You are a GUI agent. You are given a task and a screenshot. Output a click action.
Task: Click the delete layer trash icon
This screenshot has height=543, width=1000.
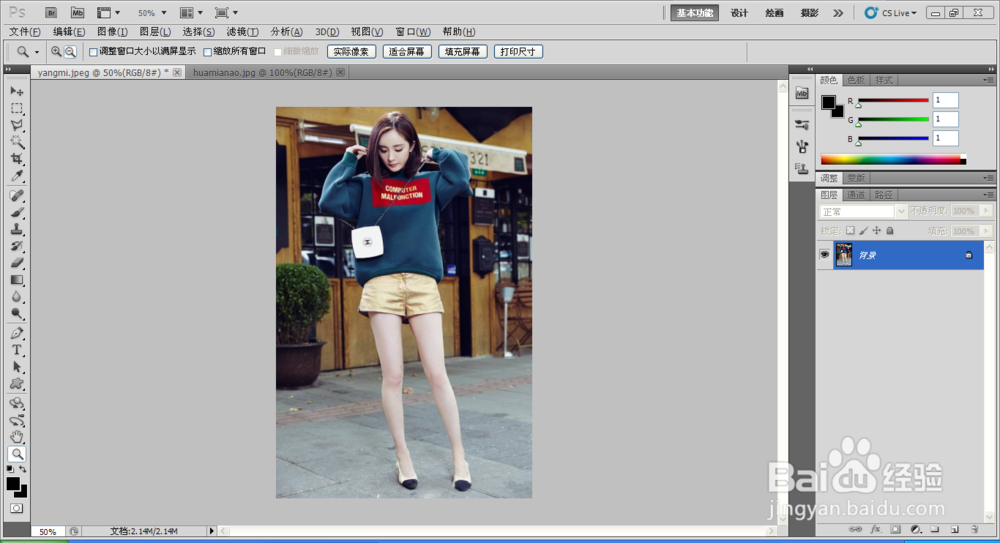(974, 529)
